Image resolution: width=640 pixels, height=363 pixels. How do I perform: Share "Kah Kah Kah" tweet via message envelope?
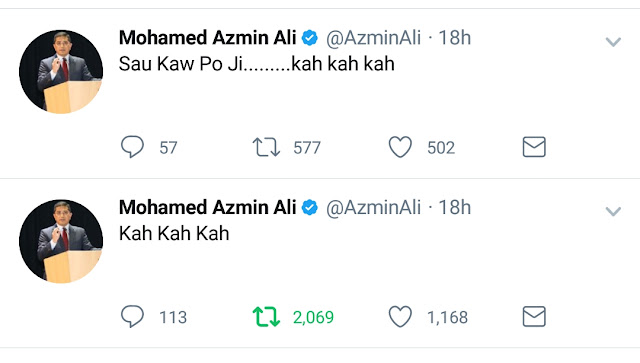534,316
